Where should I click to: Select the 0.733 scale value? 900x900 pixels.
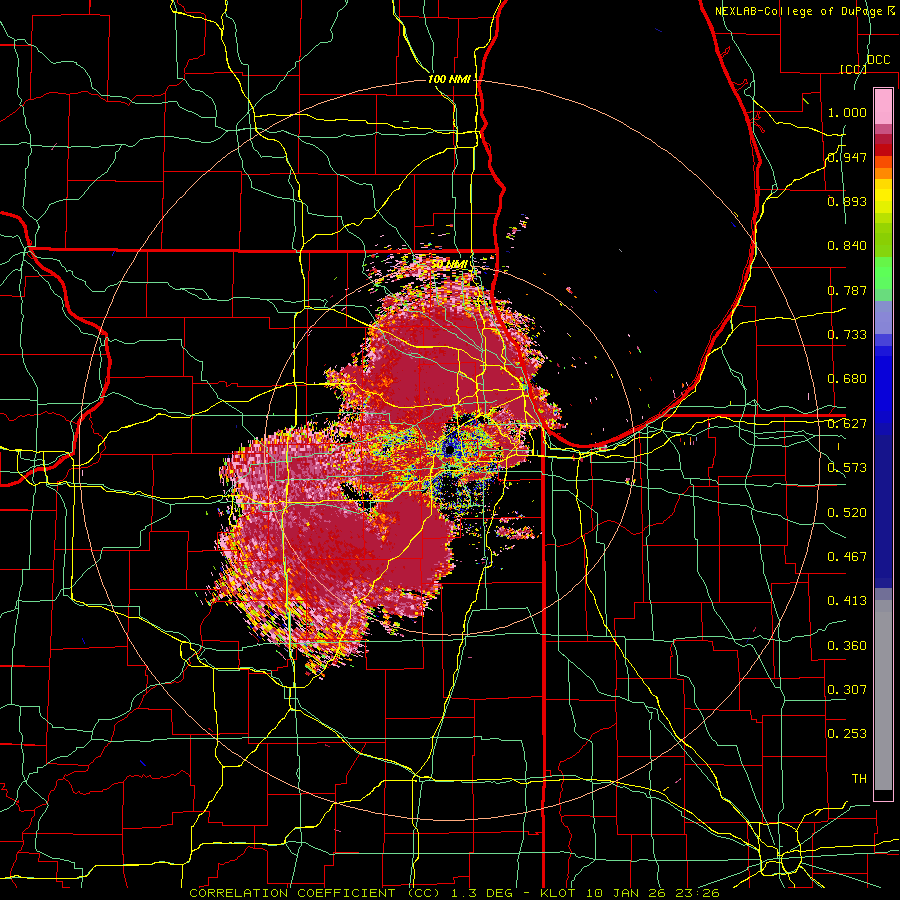tap(847, 335)
